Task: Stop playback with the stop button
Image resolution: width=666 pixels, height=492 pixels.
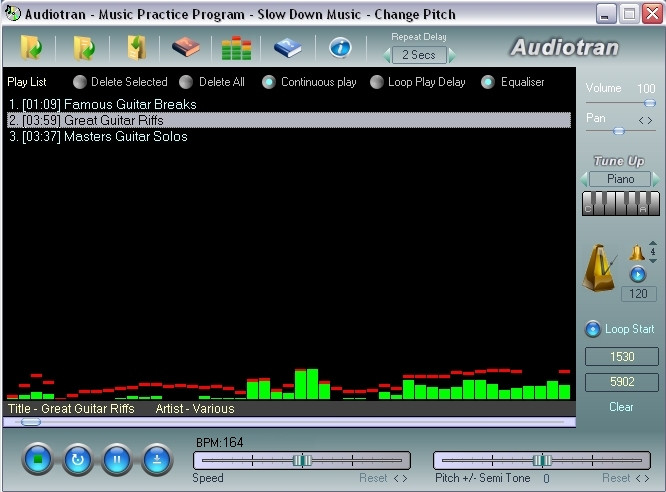Action: pyautogui.click(x=38, y=459)
